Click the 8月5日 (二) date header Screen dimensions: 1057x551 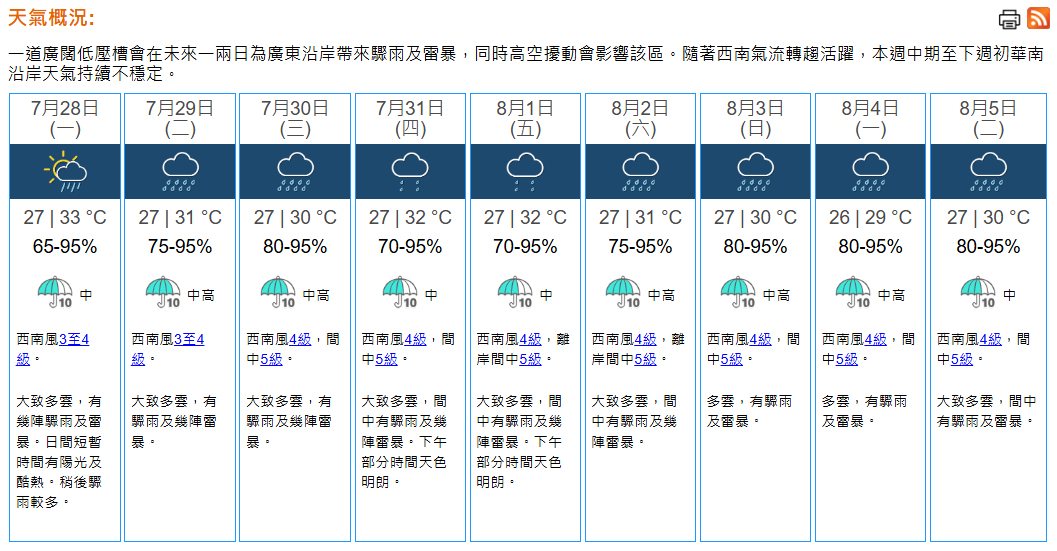[x=987, y=118]
